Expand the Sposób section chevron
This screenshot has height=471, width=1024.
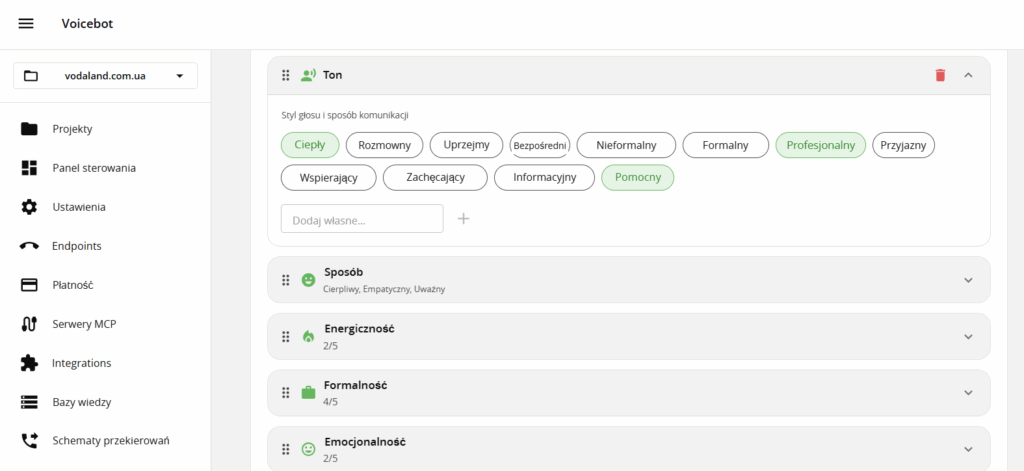pyautogui.click(x=968, y=280)
